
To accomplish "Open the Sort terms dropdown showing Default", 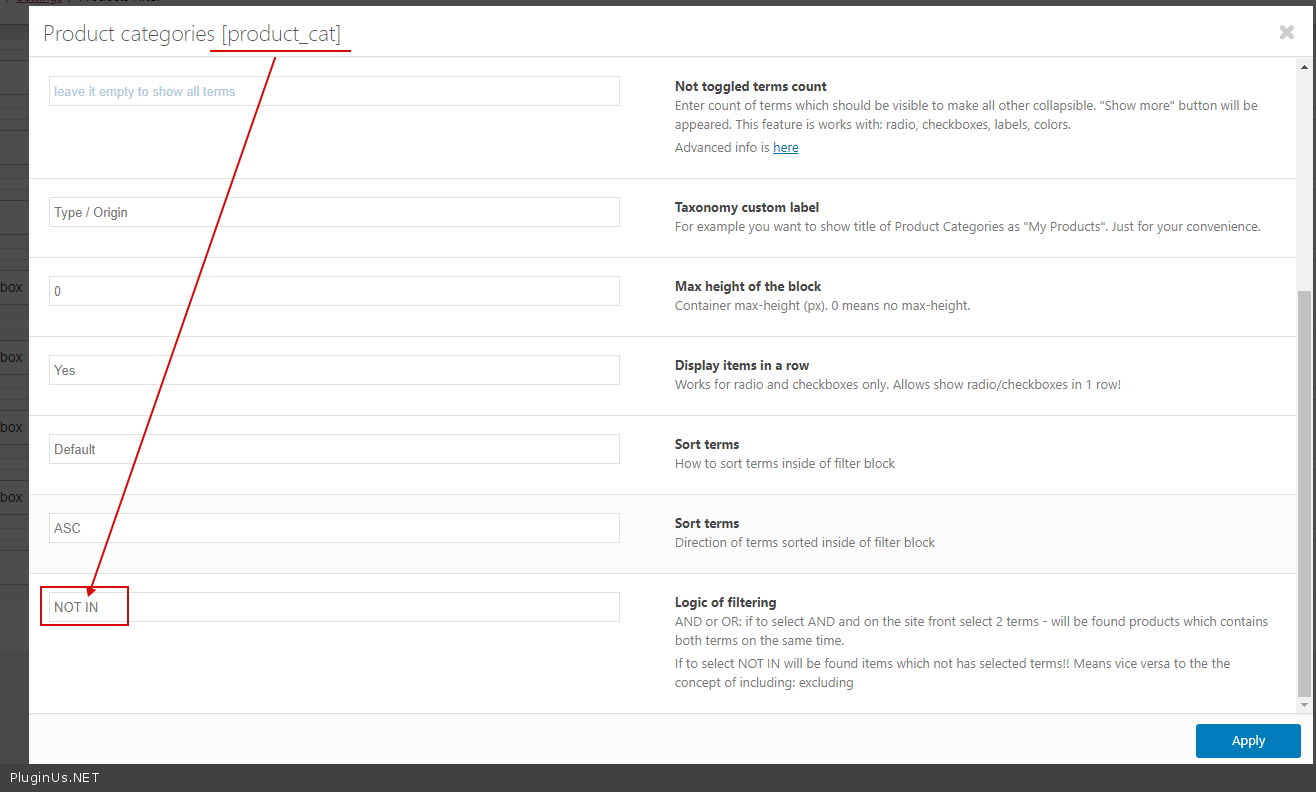I will point(334,449).
